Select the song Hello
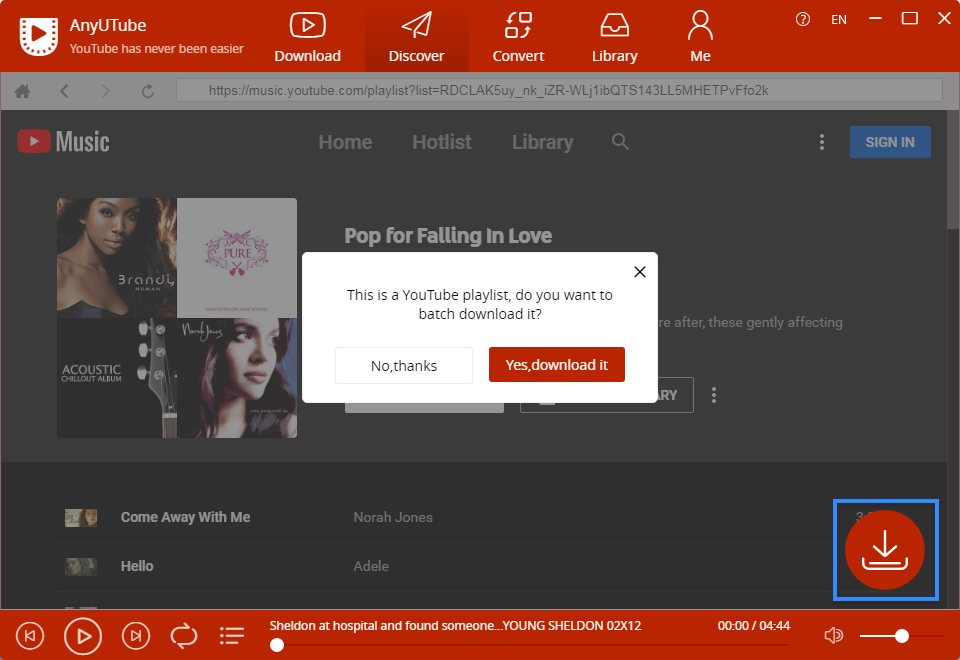 click(137, 566)
